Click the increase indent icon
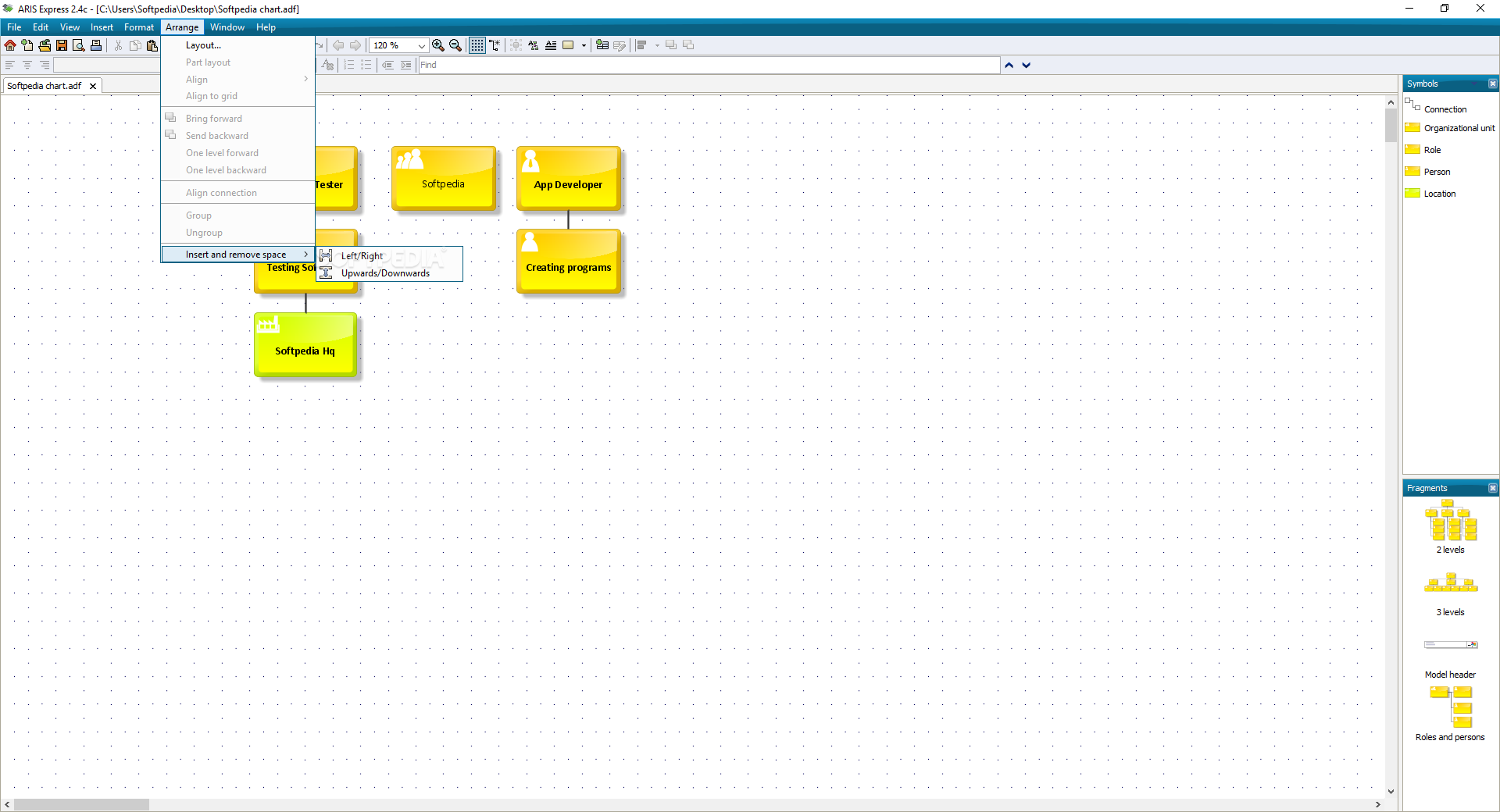Viewport: 1500px width, 812px height. tap(405, 65)
